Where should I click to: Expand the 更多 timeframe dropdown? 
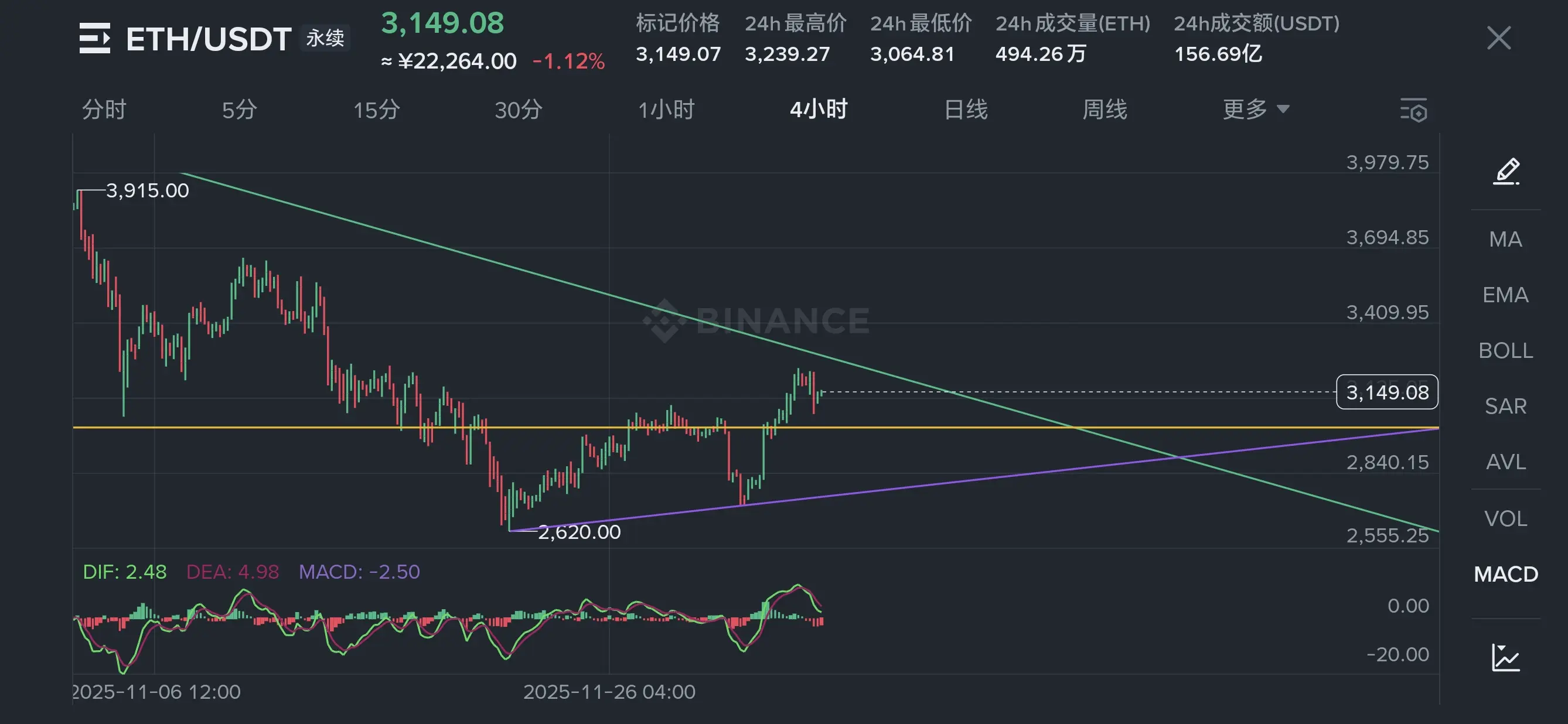click(x=1255, y=110)
